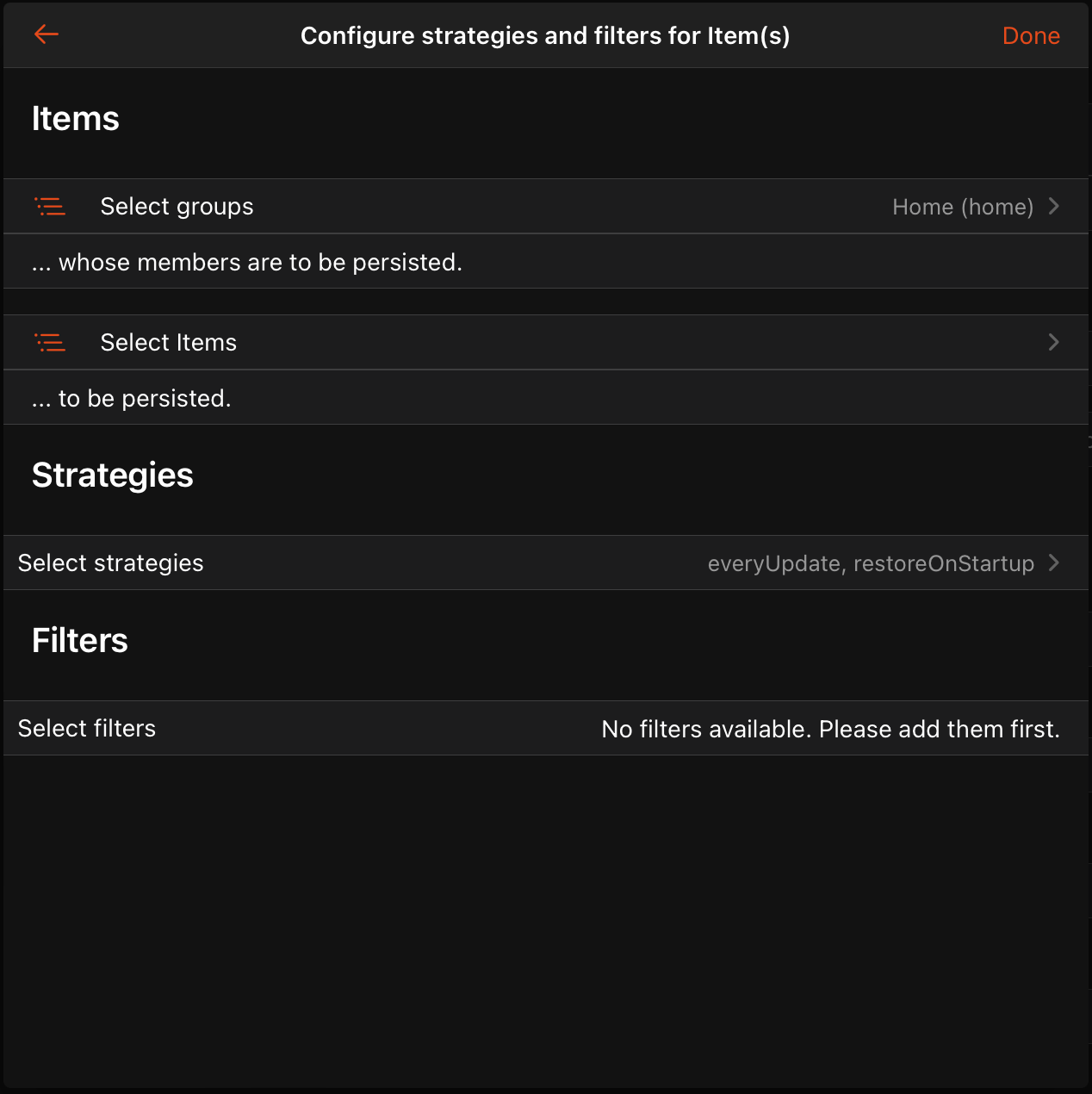Image resolution: width=1092 pixels, height=1094 pixels.
Task: Click the Filters section heading
Action: (80, 641)
